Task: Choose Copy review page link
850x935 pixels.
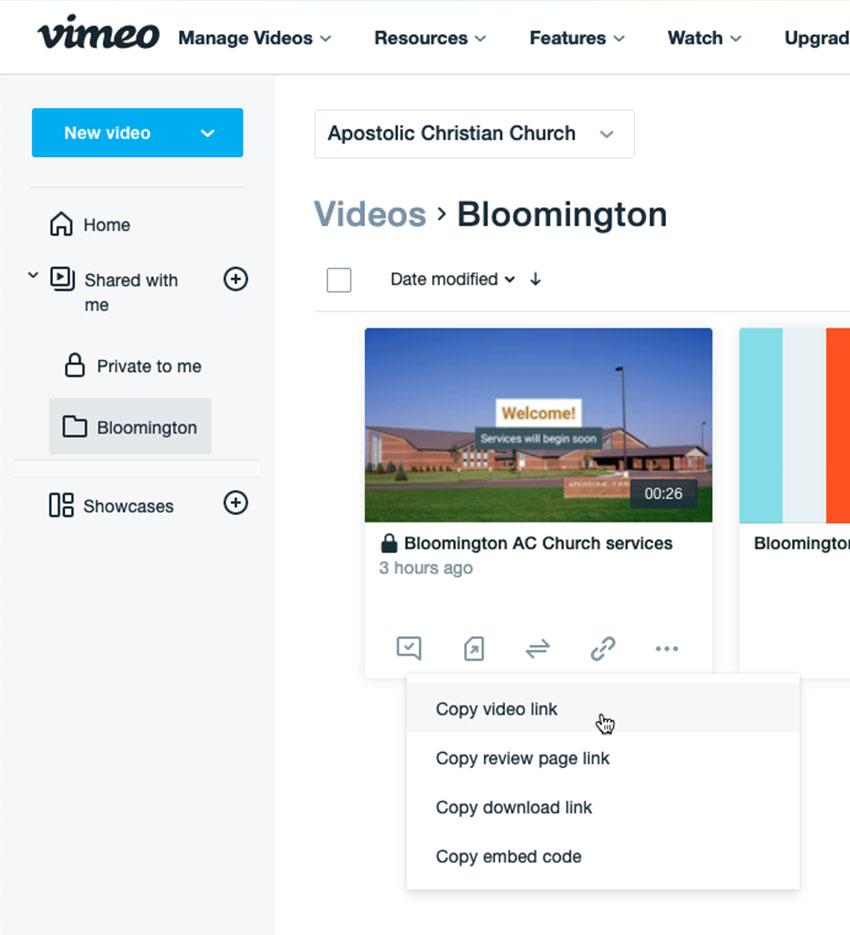Action: (x=602, y=758)
